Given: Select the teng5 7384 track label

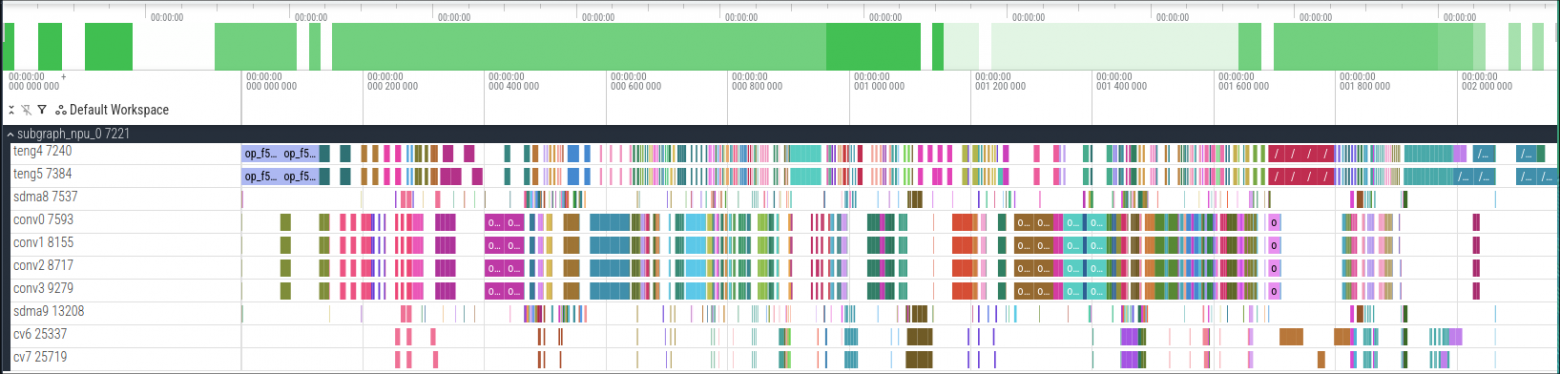Looking at the screenshot, I should 42,174.
